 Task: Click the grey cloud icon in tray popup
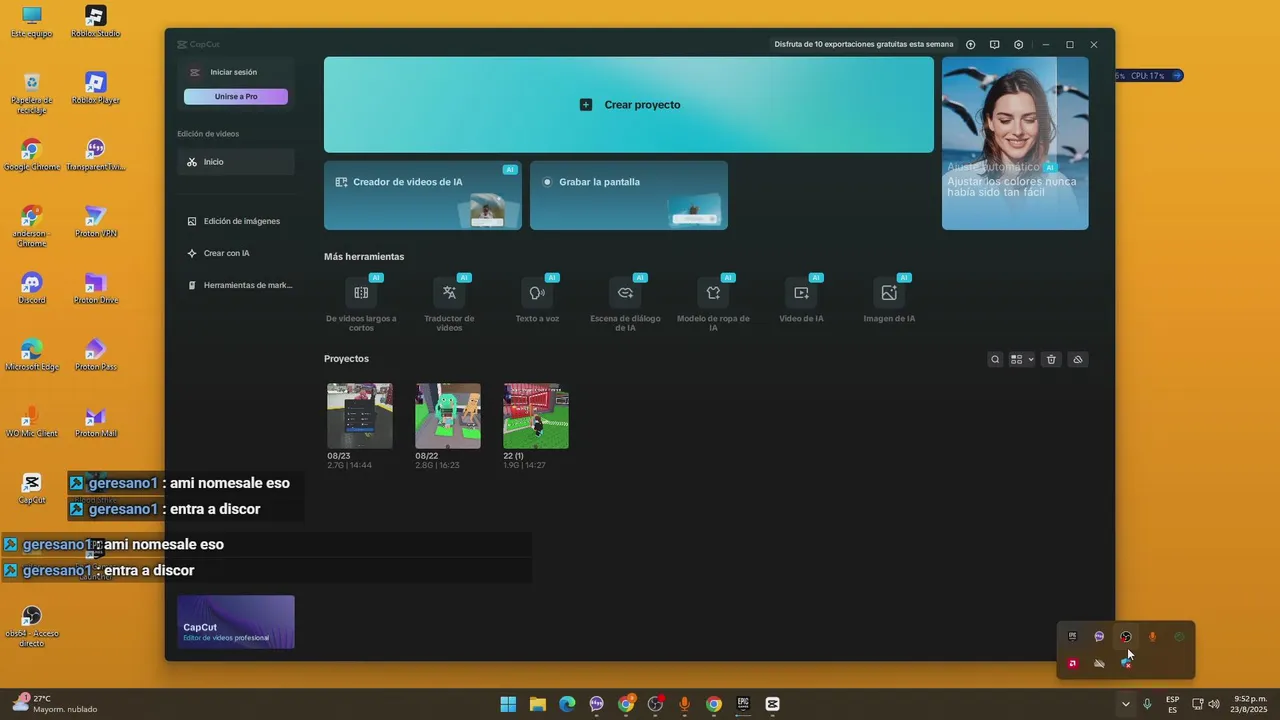[x=1099, y=663]
